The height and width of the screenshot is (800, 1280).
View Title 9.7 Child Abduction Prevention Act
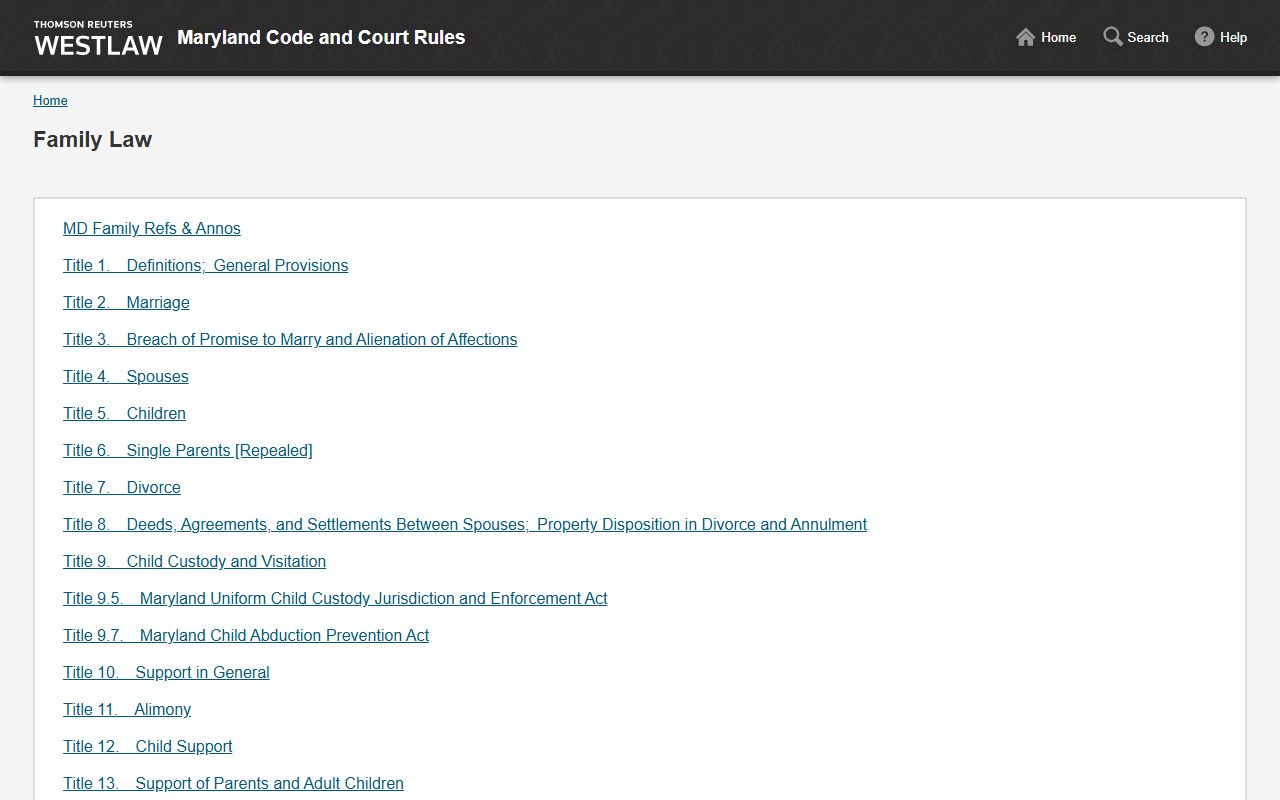pos(246,636)
